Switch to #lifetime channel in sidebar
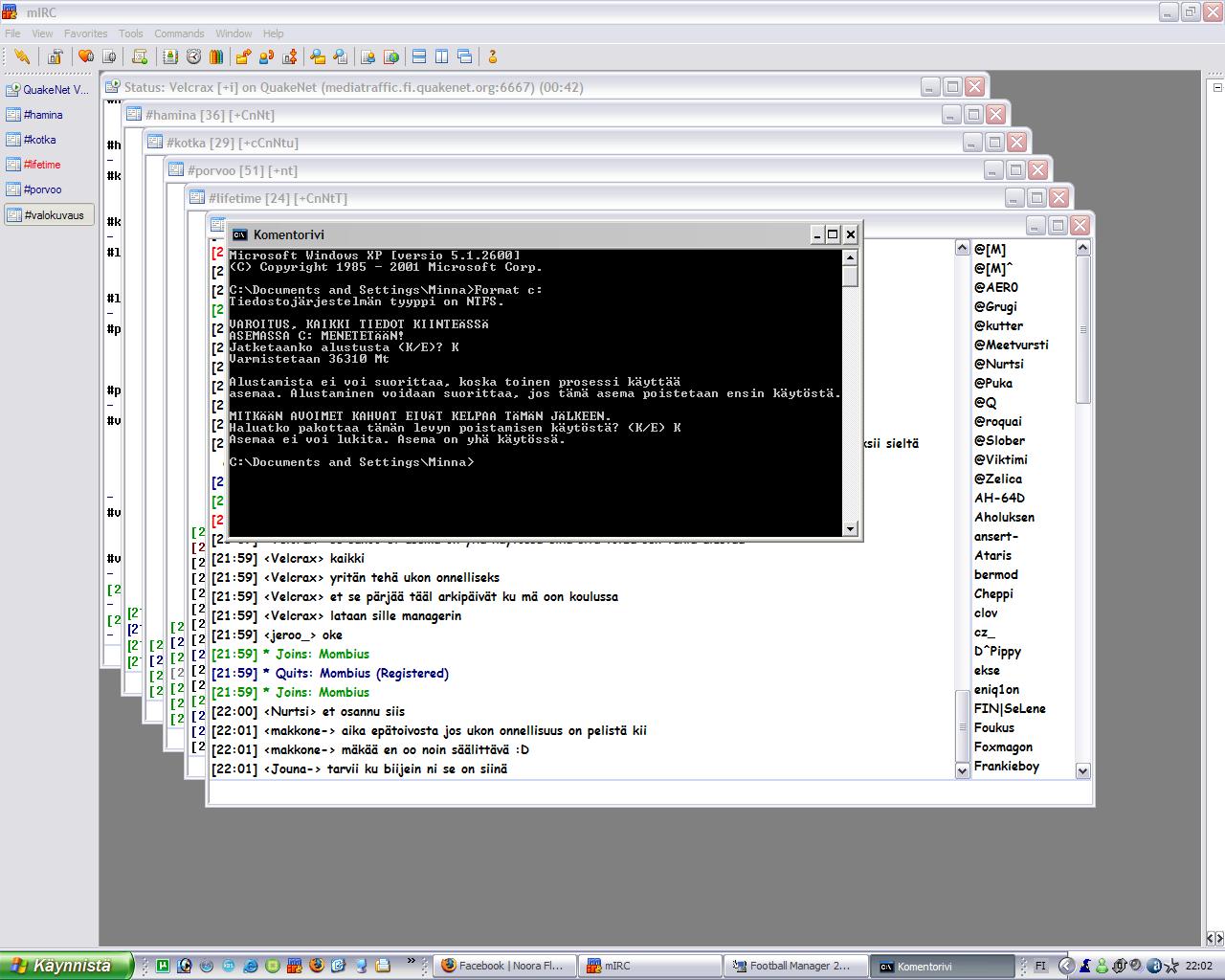 [42, 165]
